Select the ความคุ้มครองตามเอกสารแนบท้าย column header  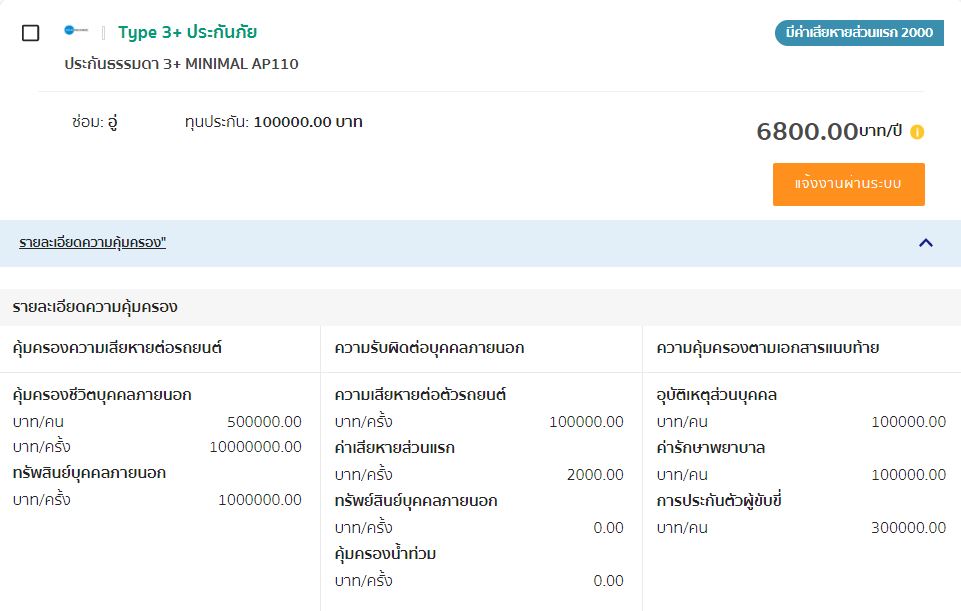(767, 348)
